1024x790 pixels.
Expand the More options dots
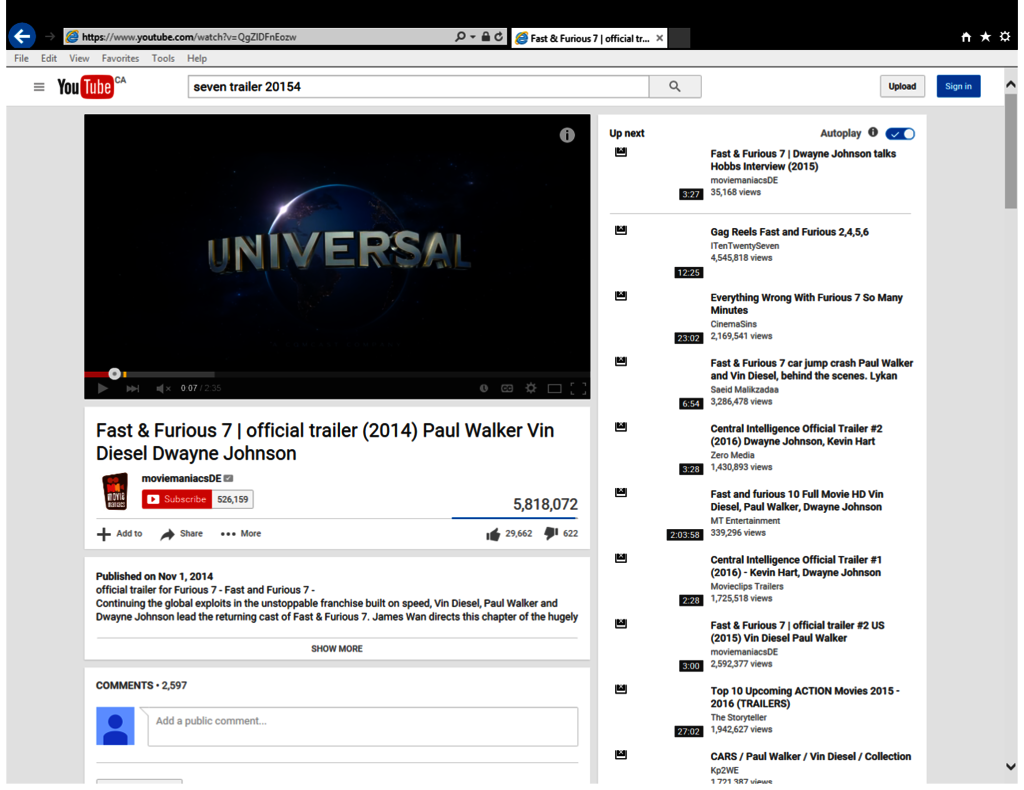[x=228, y=534]
